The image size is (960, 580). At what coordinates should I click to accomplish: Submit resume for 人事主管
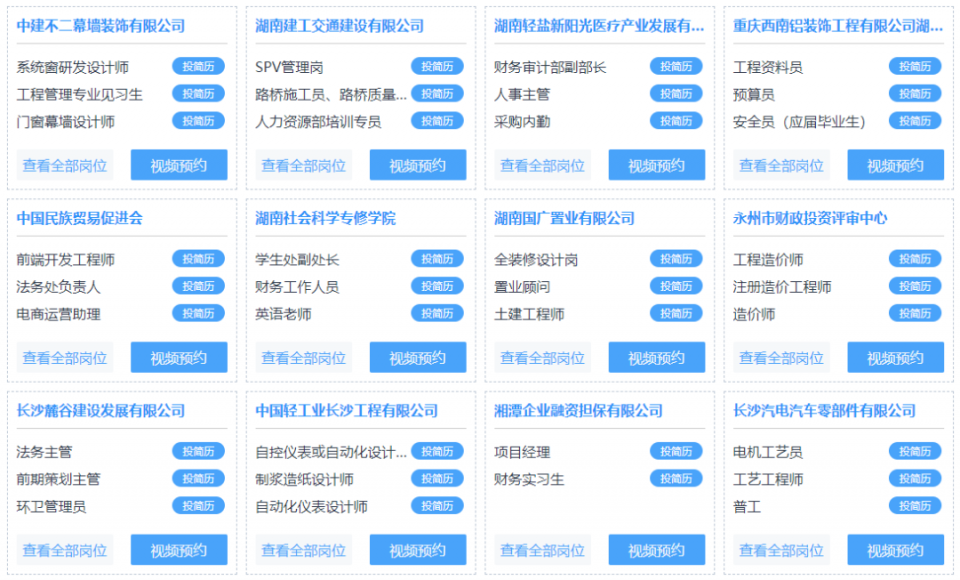676,94
